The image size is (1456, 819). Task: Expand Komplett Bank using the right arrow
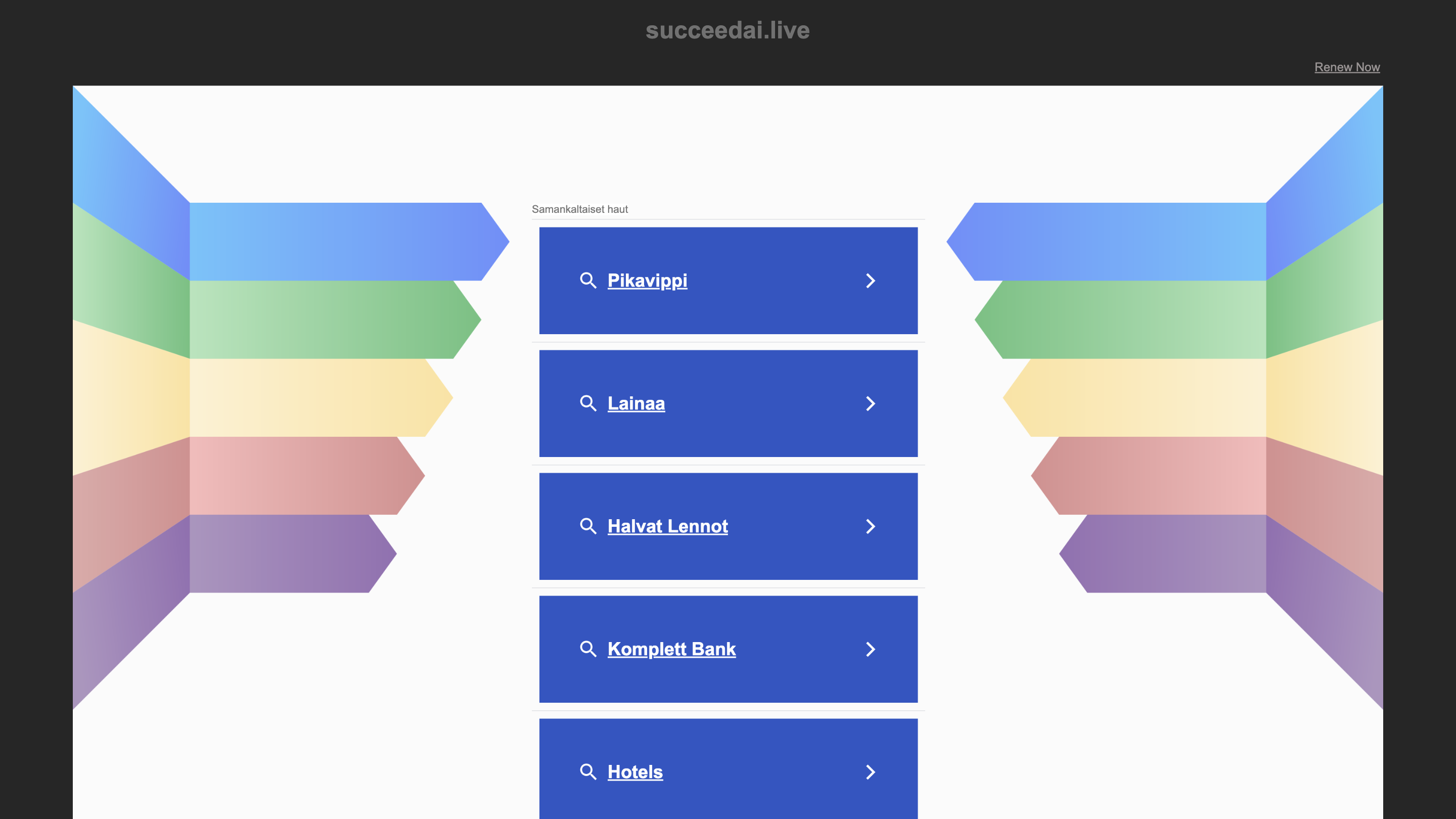click(871, 649)
